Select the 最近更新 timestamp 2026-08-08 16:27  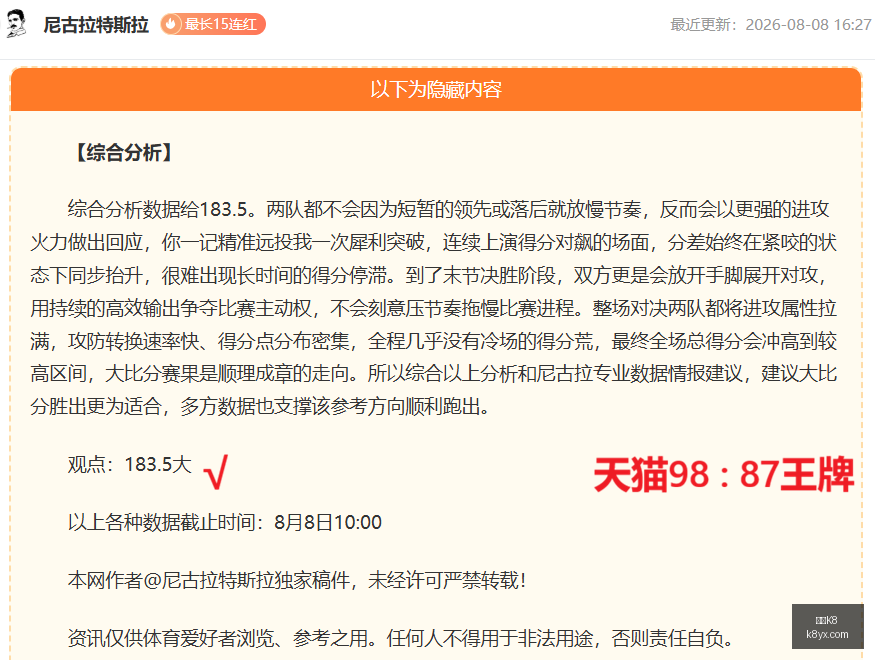point(771,25)
